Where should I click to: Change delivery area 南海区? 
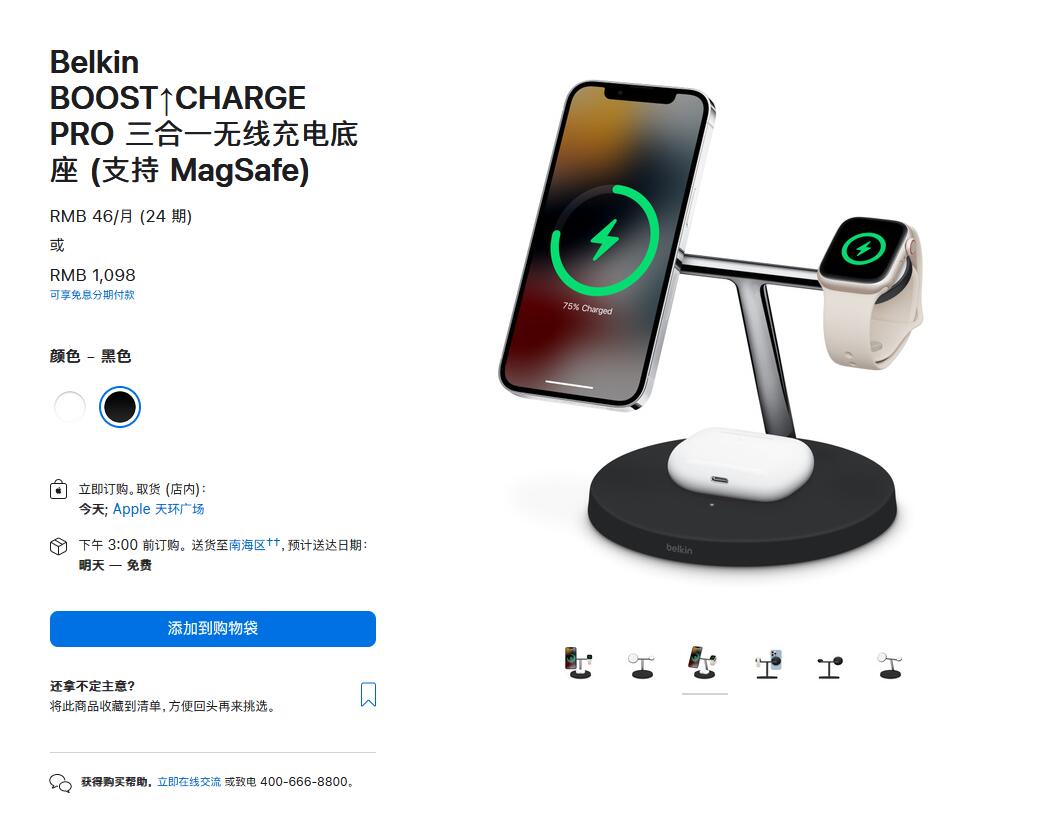(248, 545)
